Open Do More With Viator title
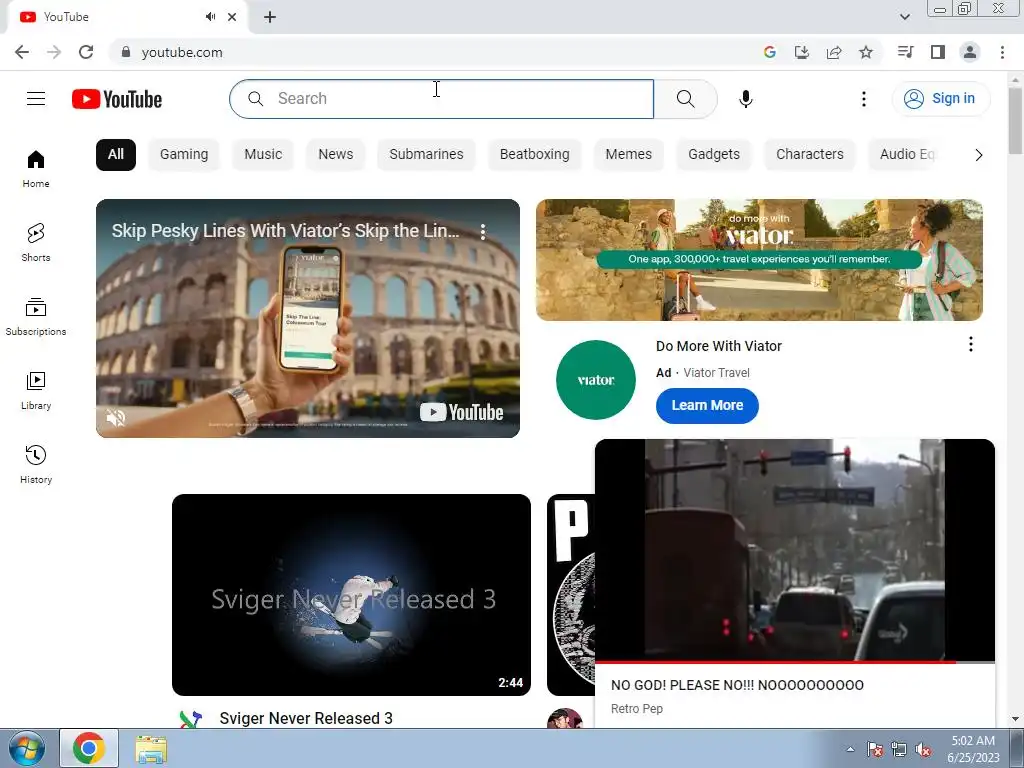 (718, 346)
